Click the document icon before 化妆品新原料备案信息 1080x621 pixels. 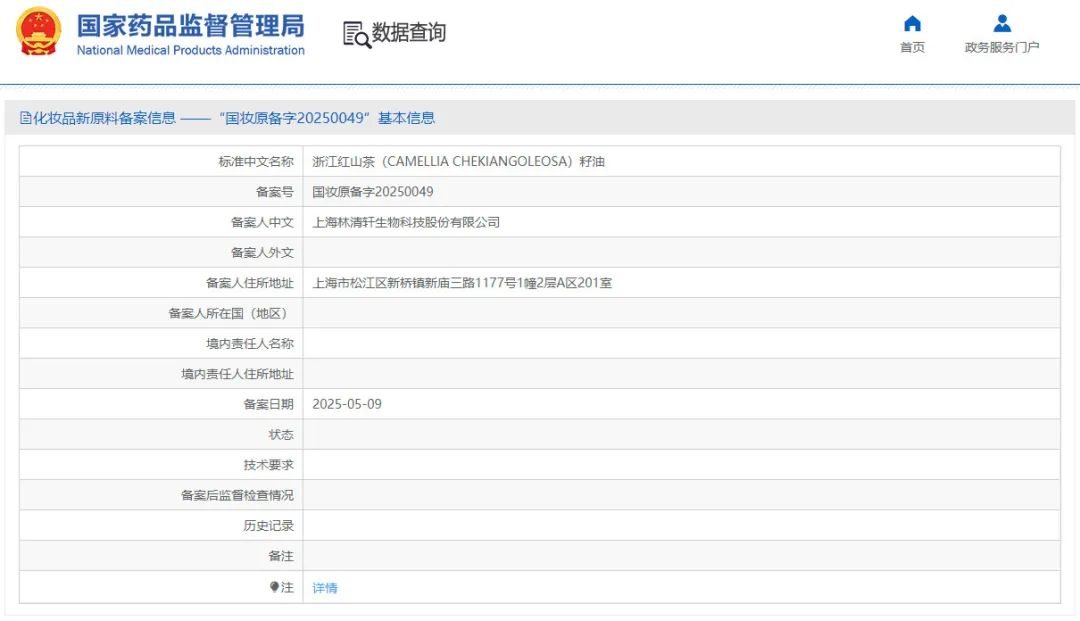25,118
